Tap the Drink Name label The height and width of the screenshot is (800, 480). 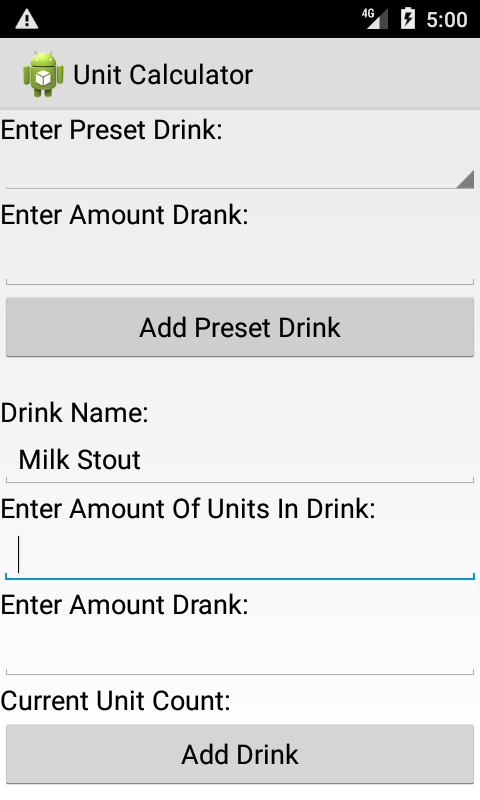pyautogui.click(x=74, y=412)
